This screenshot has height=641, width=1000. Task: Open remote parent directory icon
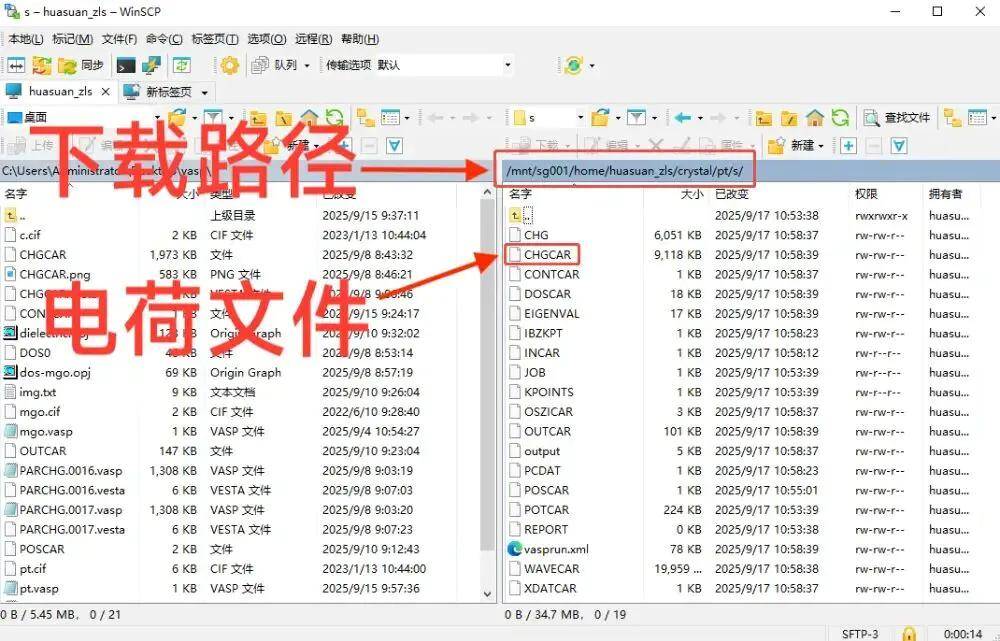tap(763, 117)
